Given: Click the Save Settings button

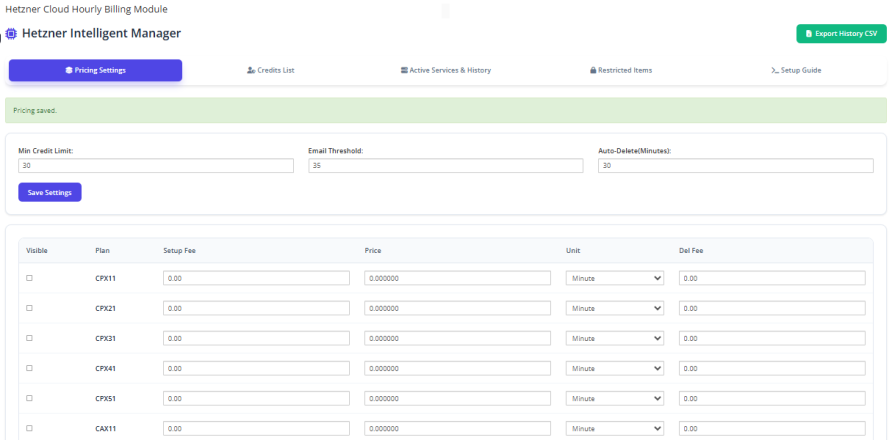Looking at the screenshot, I should pos(50,192).
